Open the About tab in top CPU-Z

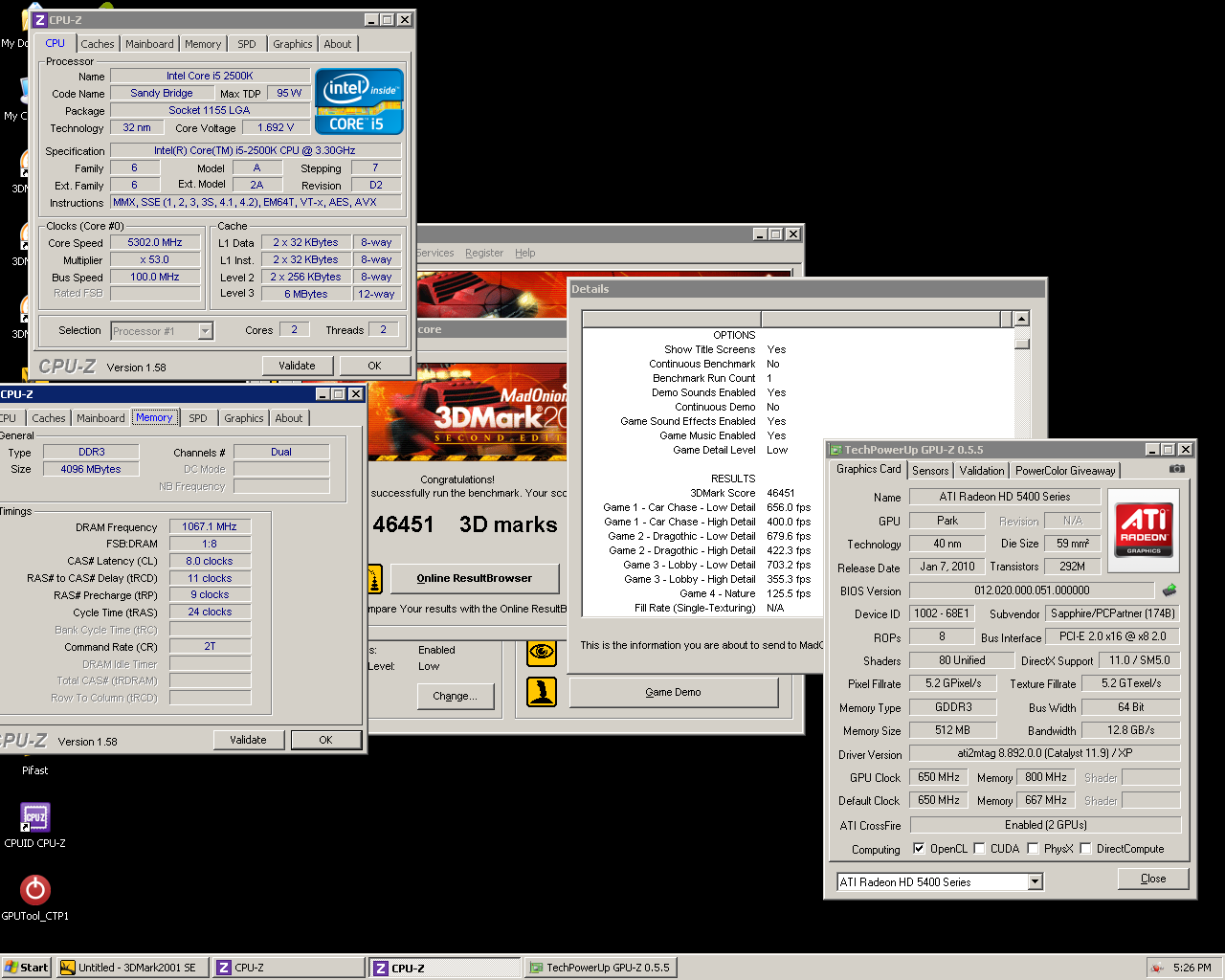(x=337, y=44)
